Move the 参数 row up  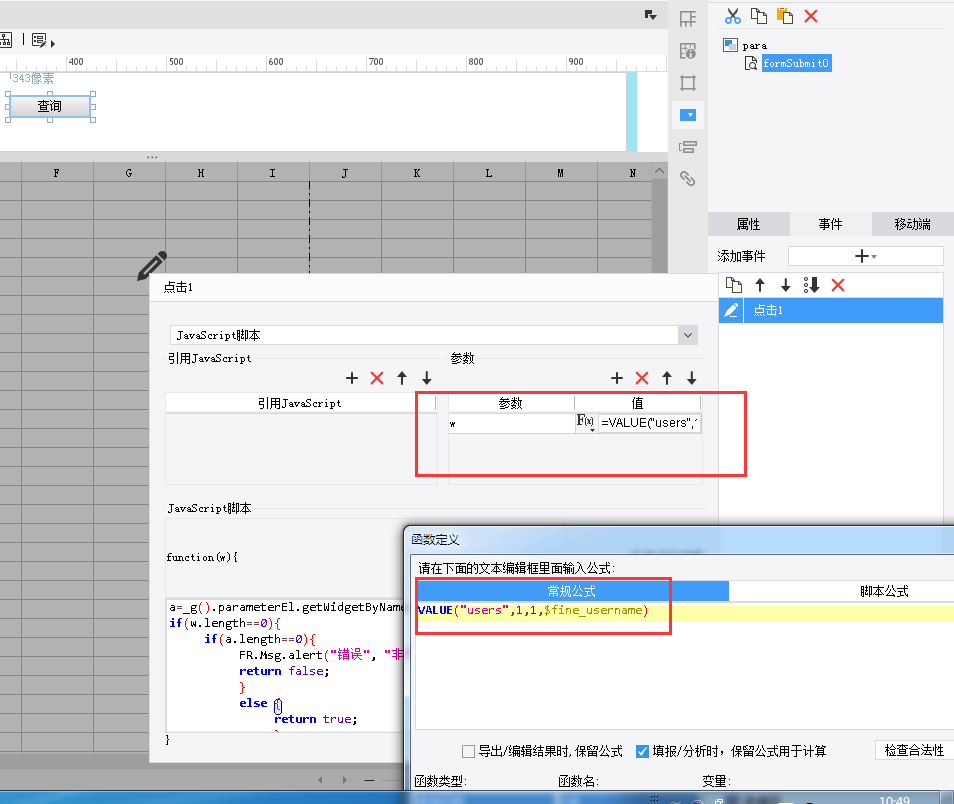click(667, 378)
